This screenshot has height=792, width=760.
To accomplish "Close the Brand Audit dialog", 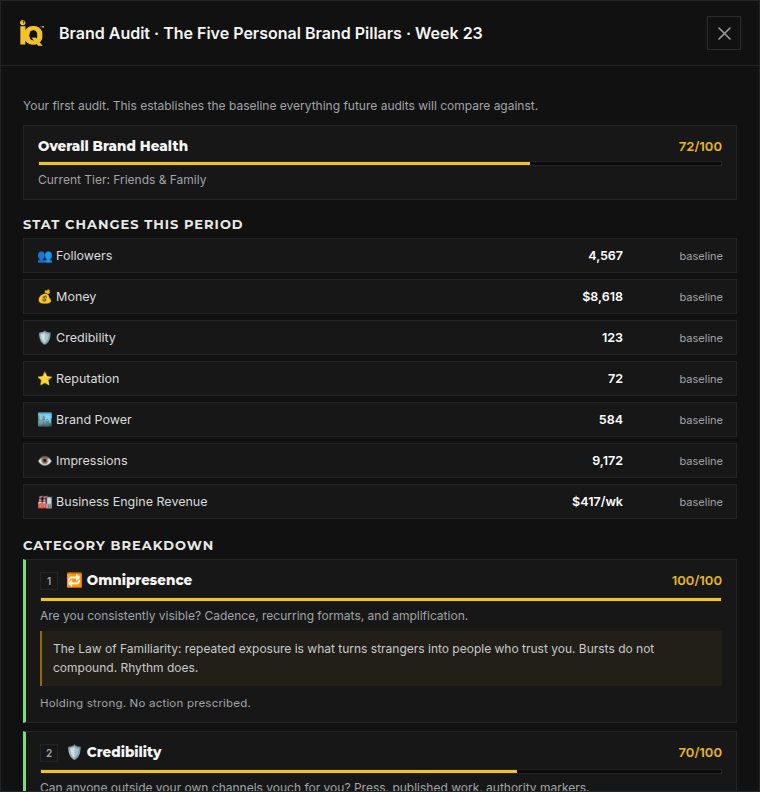I will [x=724, y=33].
